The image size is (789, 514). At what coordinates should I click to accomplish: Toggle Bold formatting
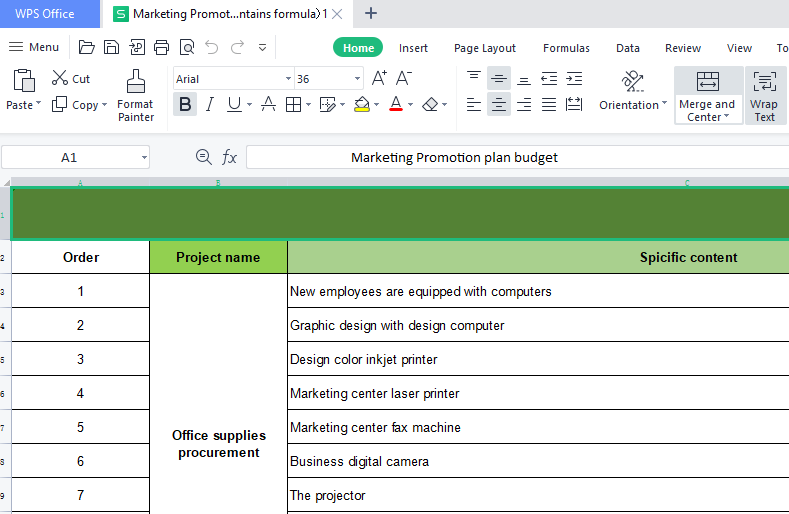coord(185,104)
